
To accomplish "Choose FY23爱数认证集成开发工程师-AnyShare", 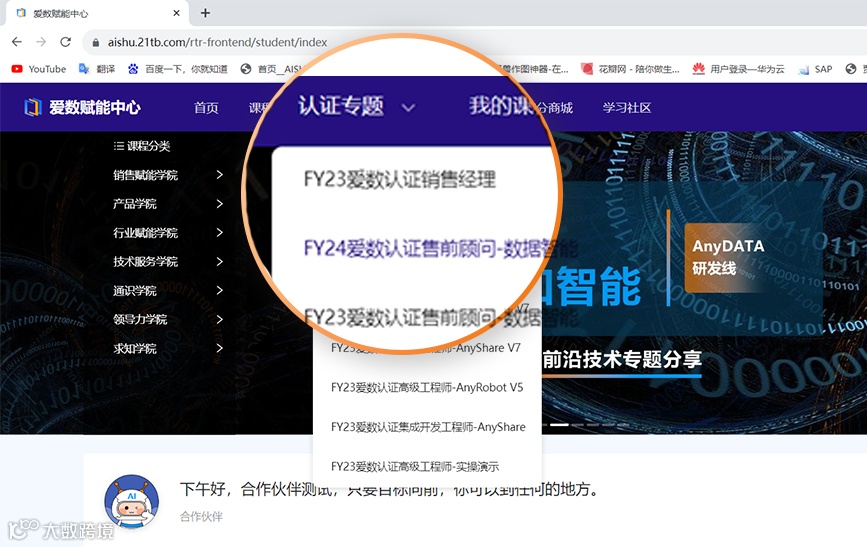I will (x=428, y=427).
